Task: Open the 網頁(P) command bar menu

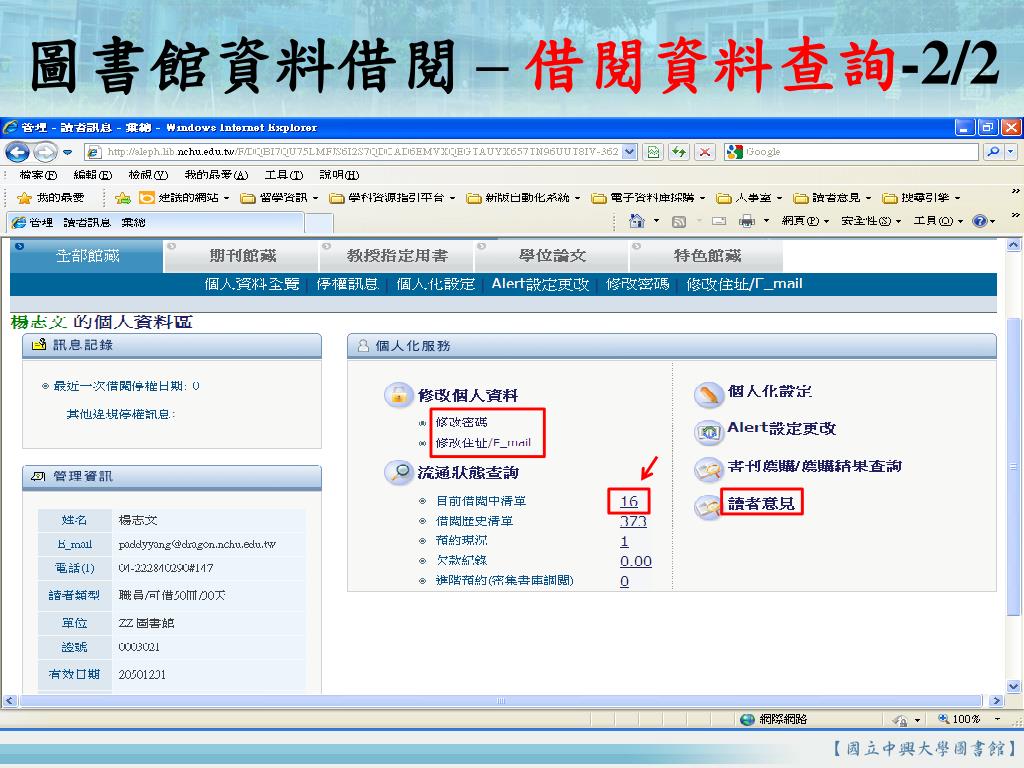Action: 805,221
